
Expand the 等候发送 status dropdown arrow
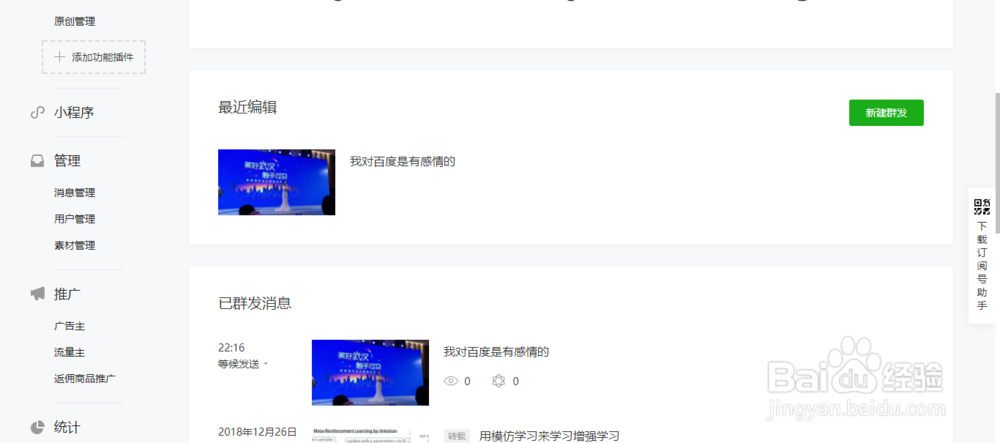click(x=266, y=364)
